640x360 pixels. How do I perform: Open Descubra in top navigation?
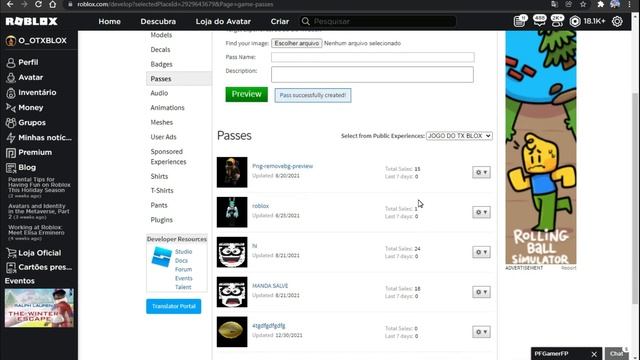pyautogui.click(x=158, y=21)
